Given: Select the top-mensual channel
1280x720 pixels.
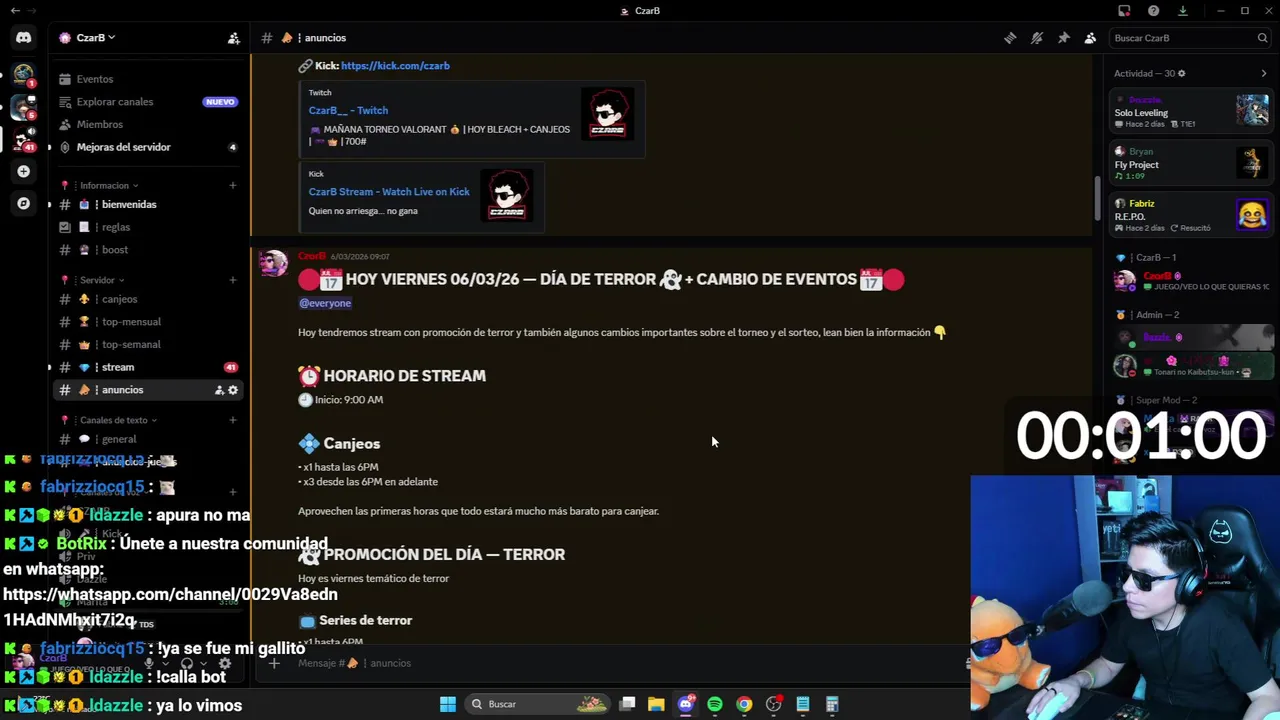Looking at the screenshot, I should [148, 322].
